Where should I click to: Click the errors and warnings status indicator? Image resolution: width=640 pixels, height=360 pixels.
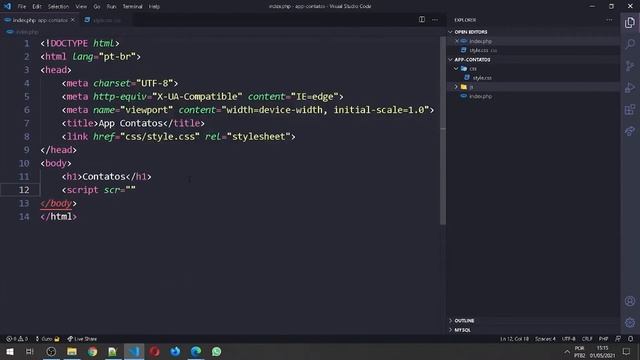pos(17,339)
